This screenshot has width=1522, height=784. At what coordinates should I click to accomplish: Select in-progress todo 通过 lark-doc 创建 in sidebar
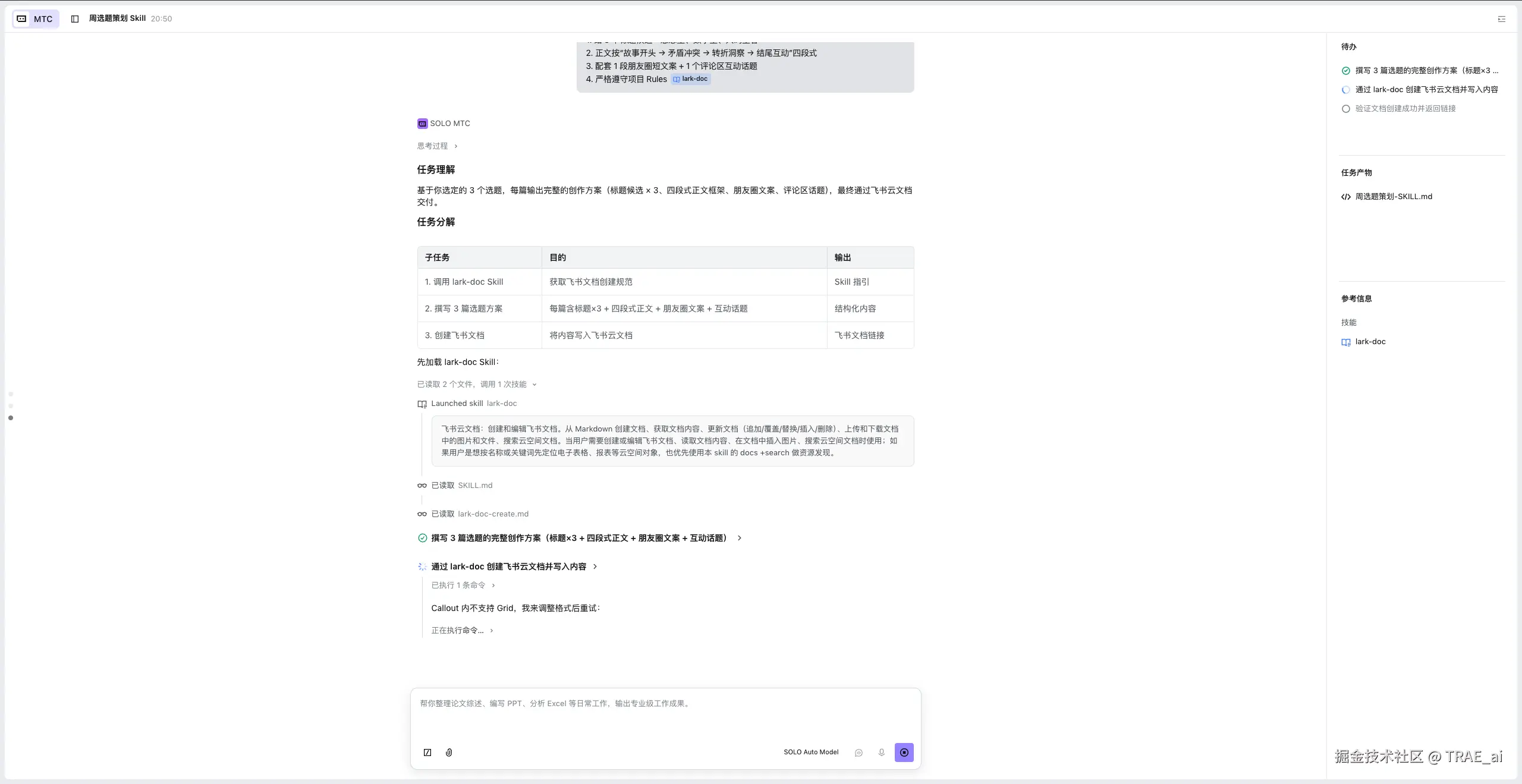(x=1420, y=90)
